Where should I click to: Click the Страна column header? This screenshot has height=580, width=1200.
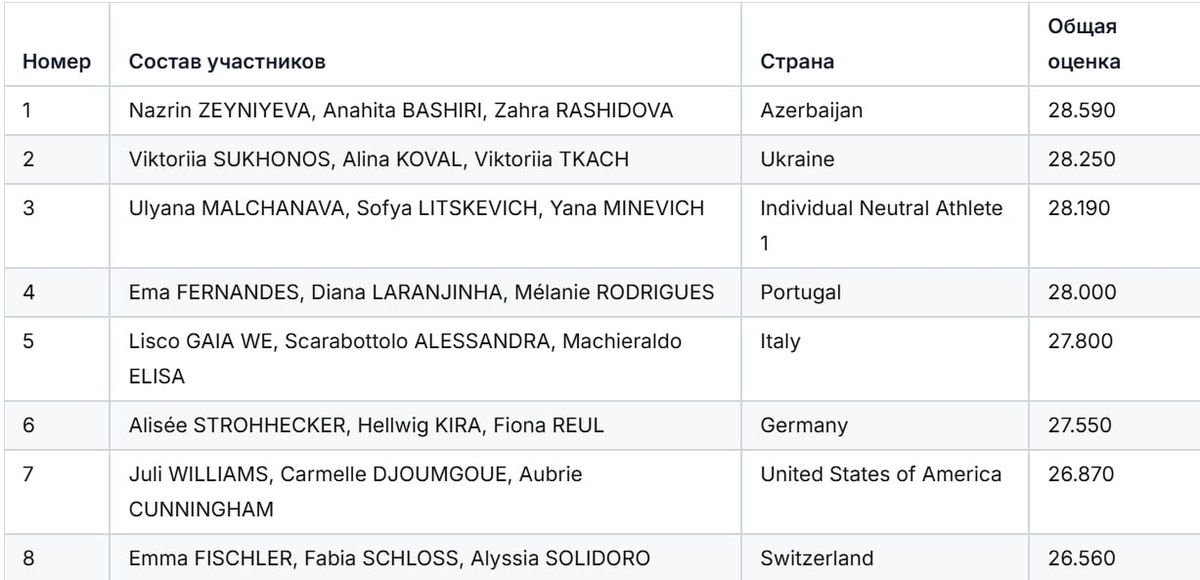(x=797, y=62)
